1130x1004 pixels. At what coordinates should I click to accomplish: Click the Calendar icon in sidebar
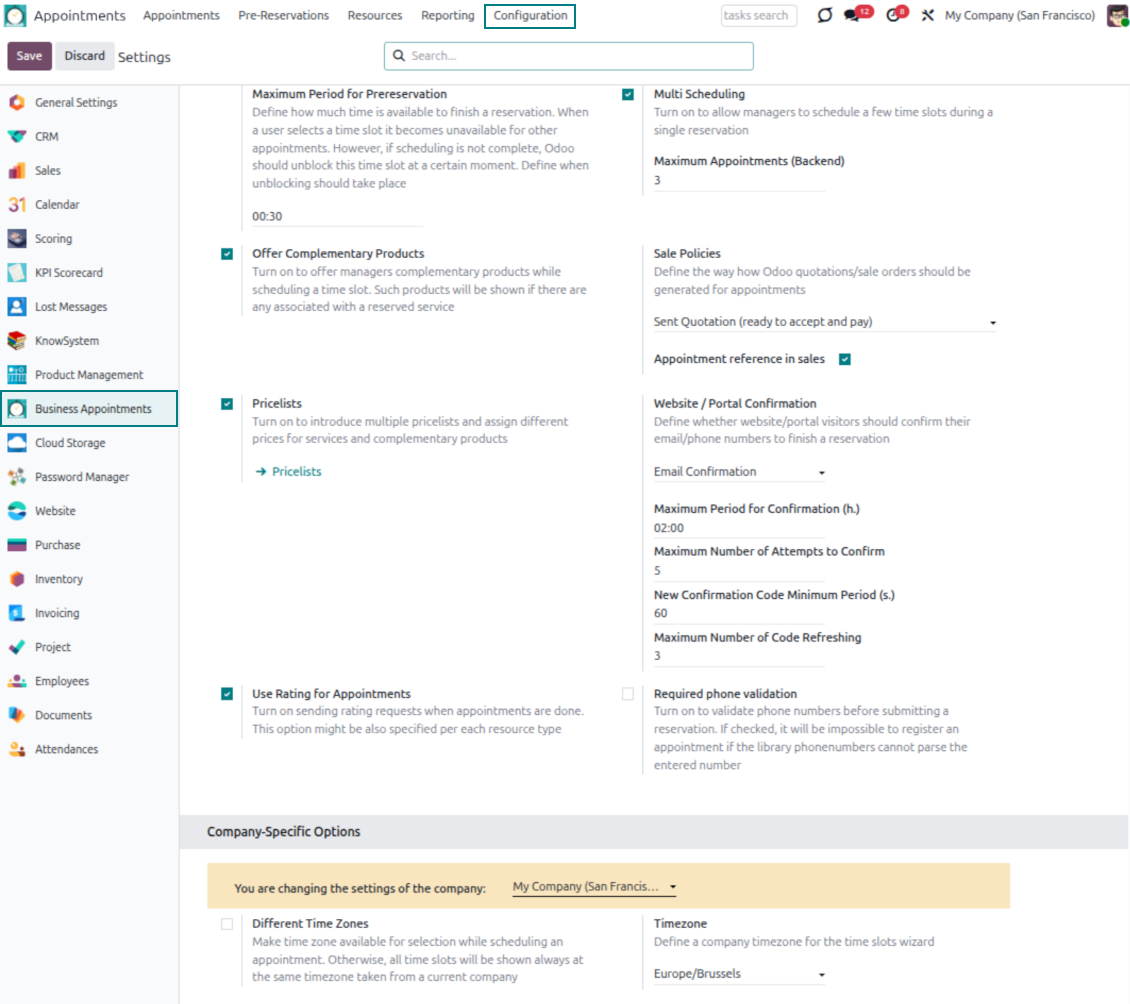(x=16, y=205)
